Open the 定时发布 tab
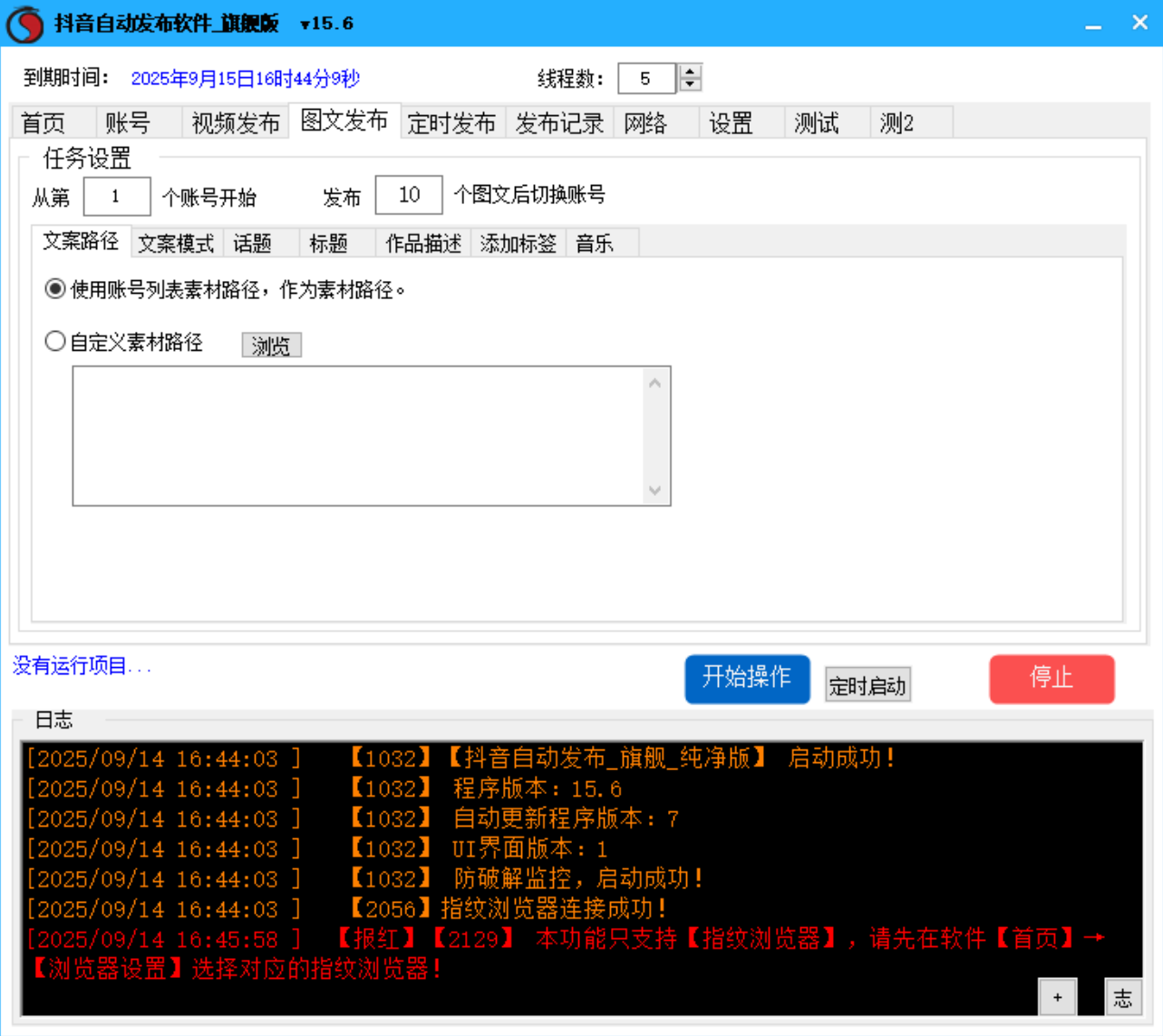This screenshot has width=1163, height=1036. pos(451,122)
